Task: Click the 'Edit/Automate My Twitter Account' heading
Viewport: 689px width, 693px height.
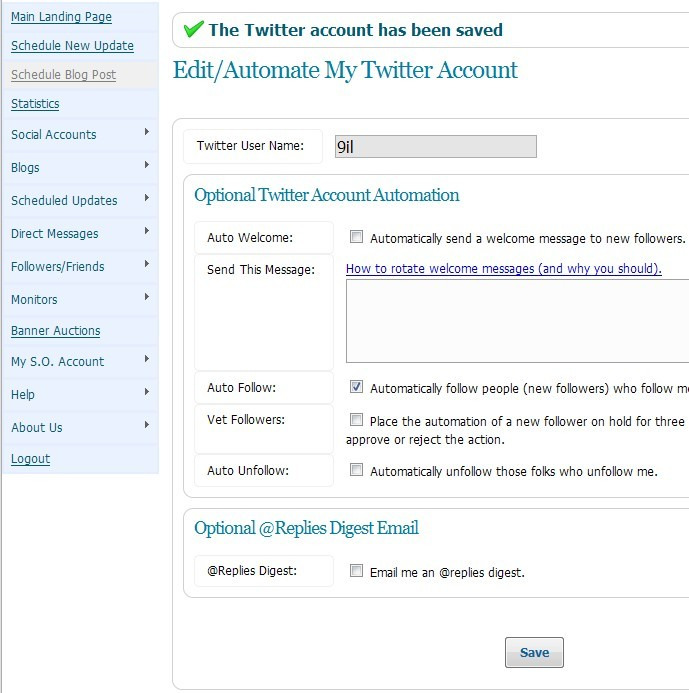Action: click(x=345, y=71)
